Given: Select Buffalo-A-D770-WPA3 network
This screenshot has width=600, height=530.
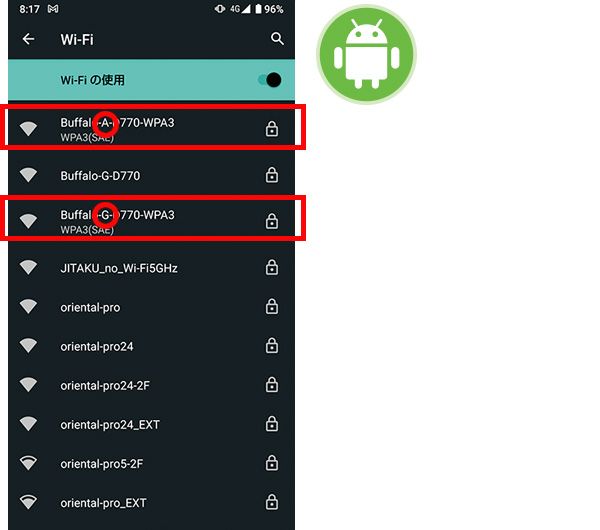Looking at the screenshot, I should [x=152, y=129].
